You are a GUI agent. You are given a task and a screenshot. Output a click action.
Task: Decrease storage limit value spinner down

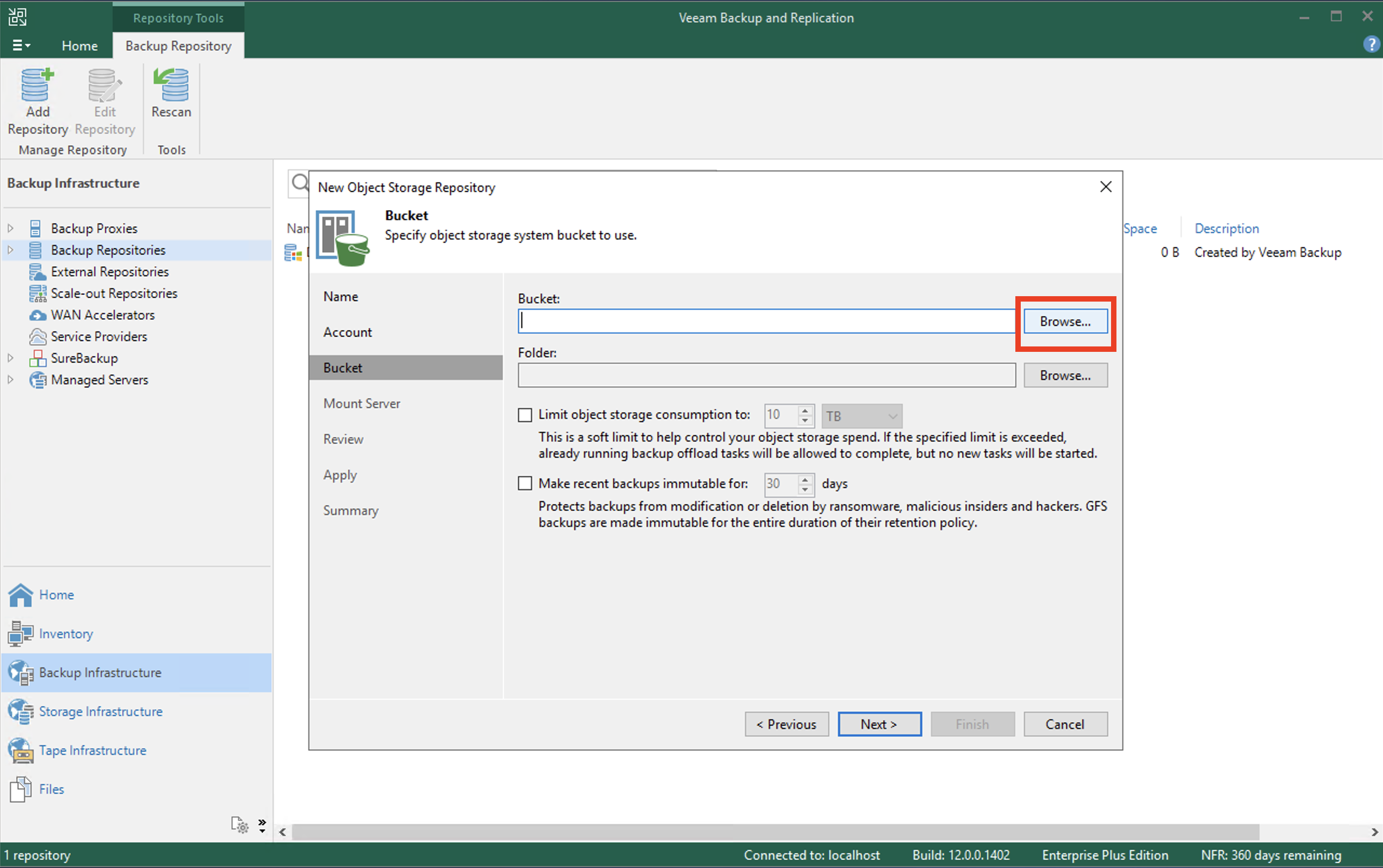[x=806, y=421]
